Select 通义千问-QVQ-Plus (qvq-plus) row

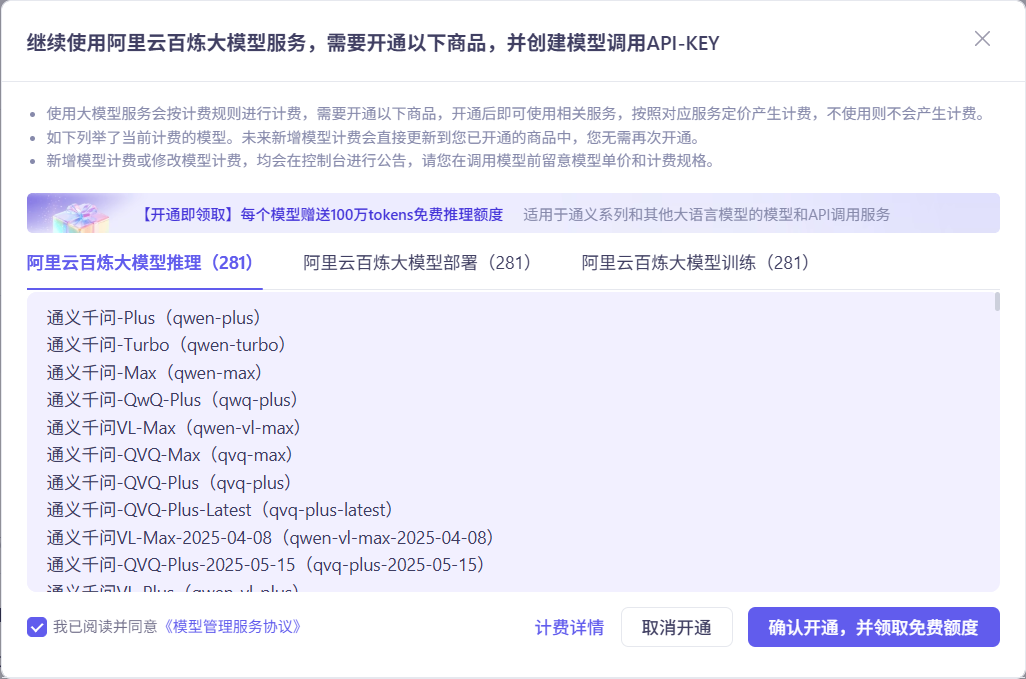point(169,483)
